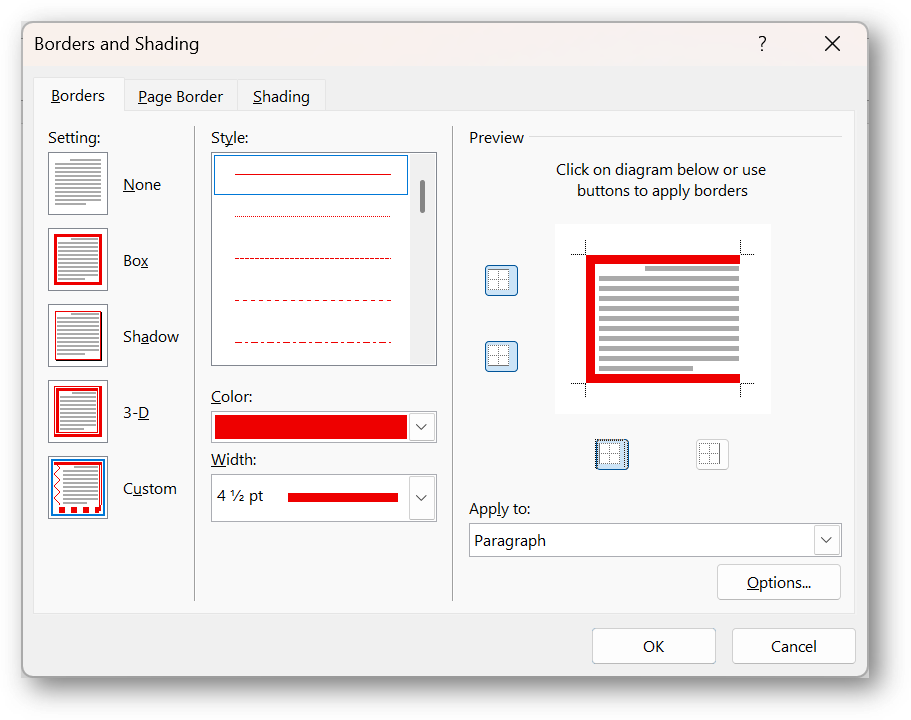Click the red swatch in the Color box
Image resolution: width=911 pixels, height=720 pixels.
pyautogui.click(x=310, y=427)
